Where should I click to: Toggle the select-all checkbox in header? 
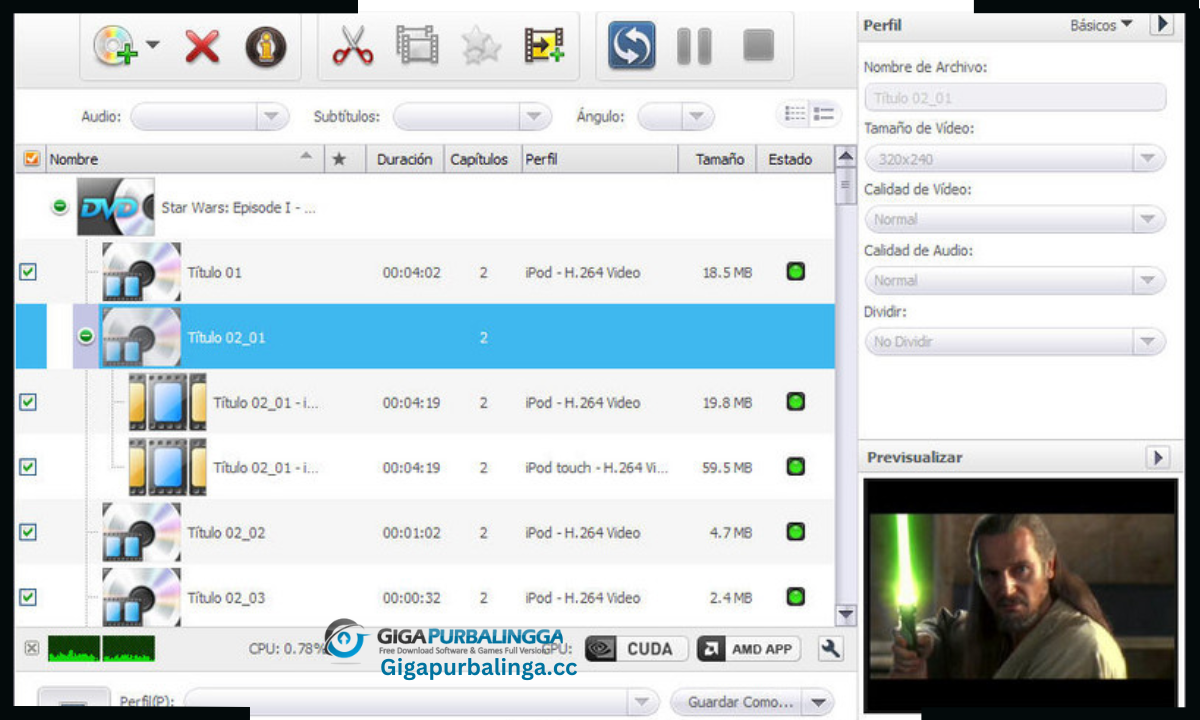click(32, 159)
